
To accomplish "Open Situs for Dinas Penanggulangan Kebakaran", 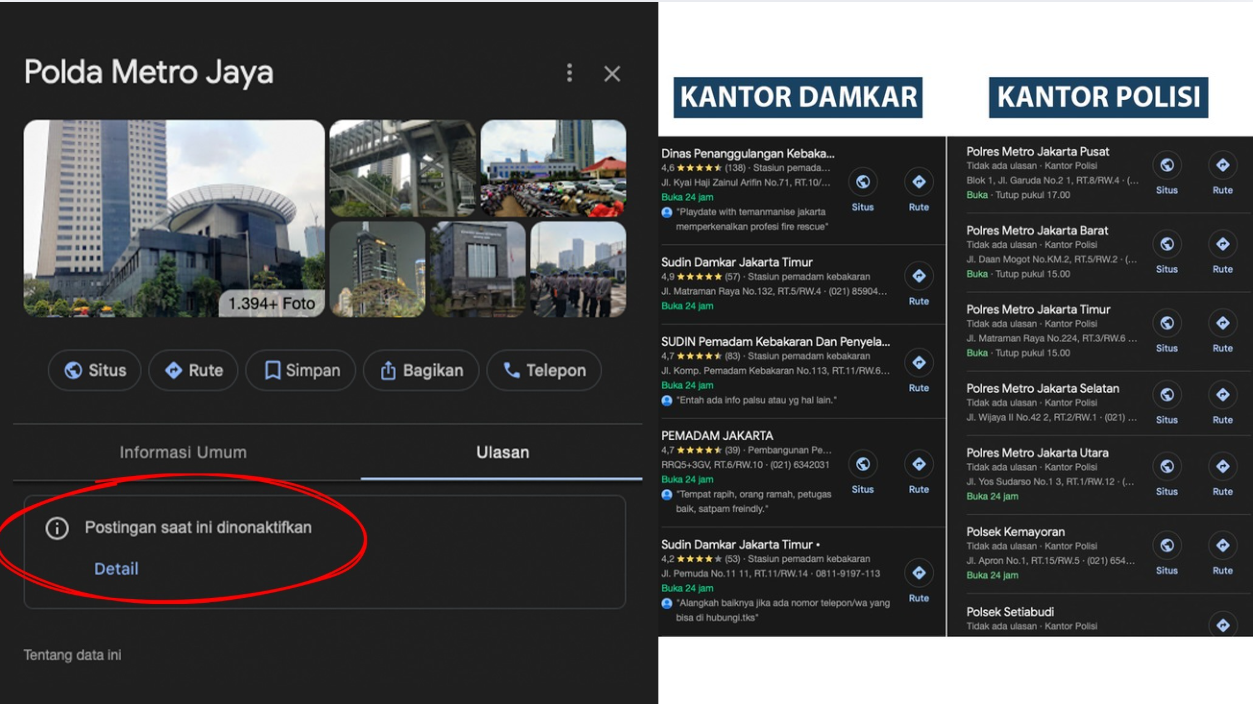I will tap(862, 183).
